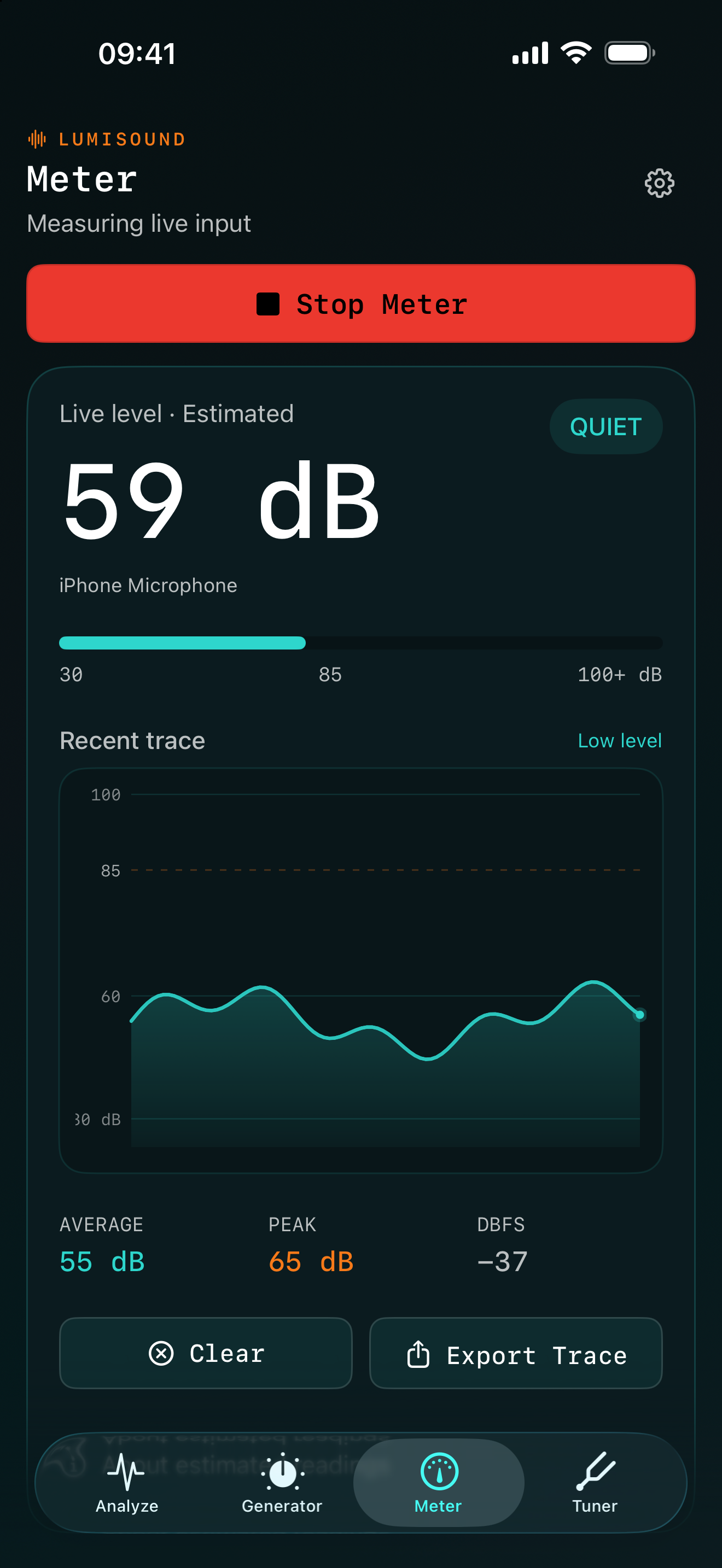This screenshot has height=1568, width=722.
Task: Tap the trace endpoint dot on chart
Action: 640,1015
